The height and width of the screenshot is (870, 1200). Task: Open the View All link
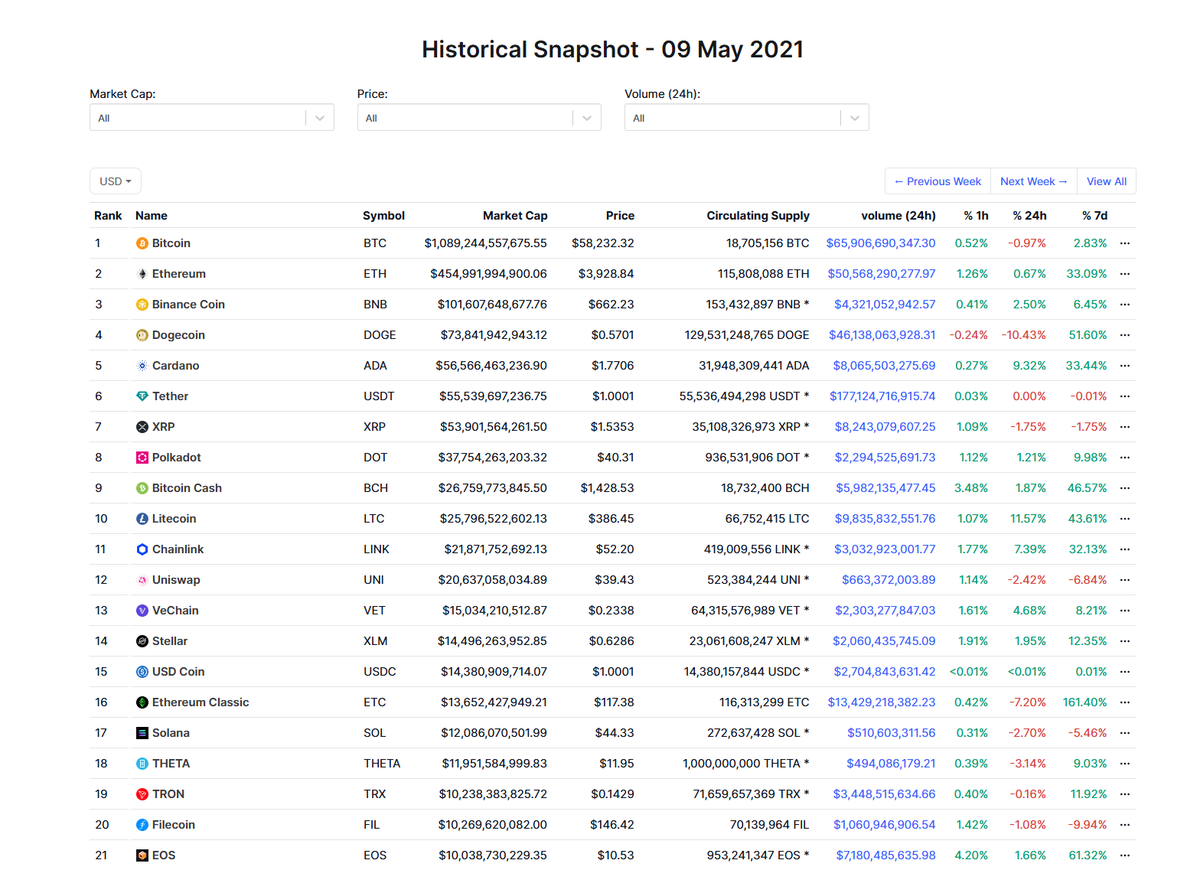tap(1106, 181)
